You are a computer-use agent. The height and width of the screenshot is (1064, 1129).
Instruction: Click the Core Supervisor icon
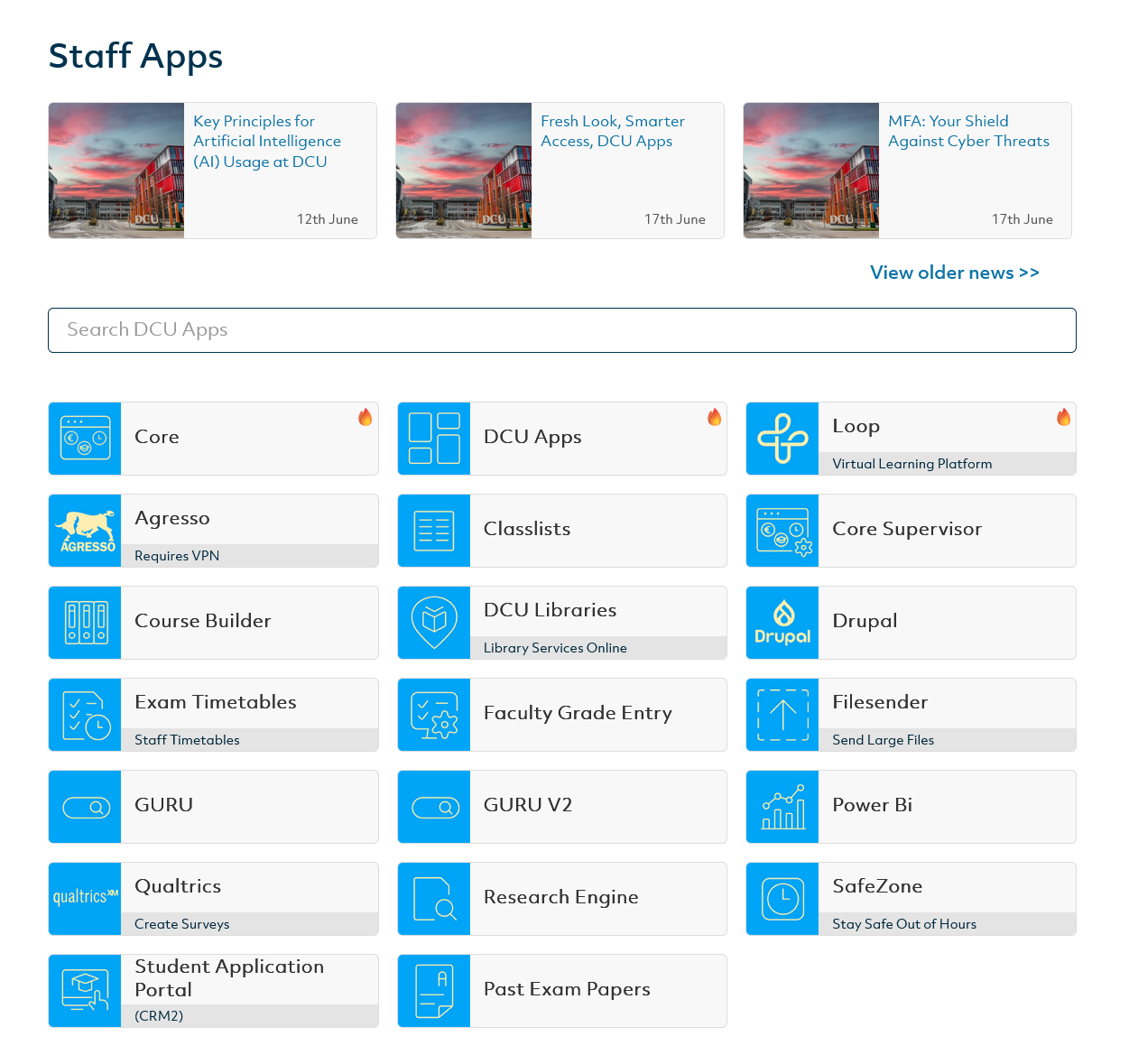(782, 531)
